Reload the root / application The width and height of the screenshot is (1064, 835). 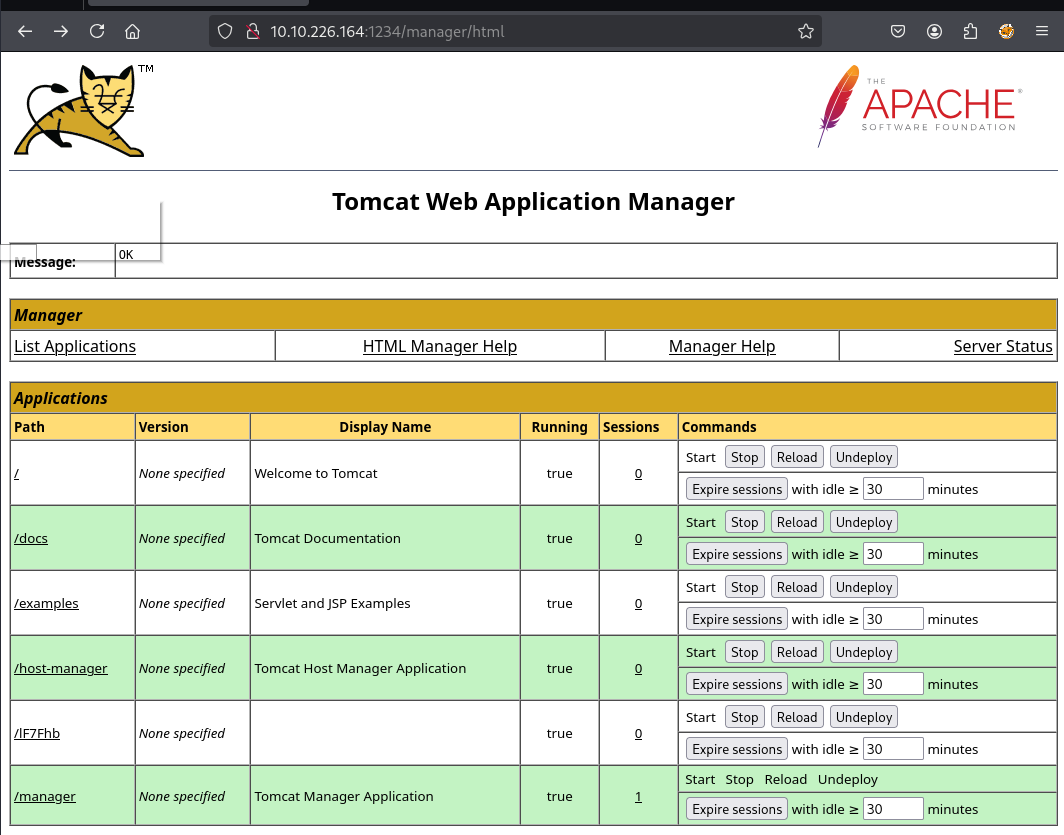pos(797,457)
